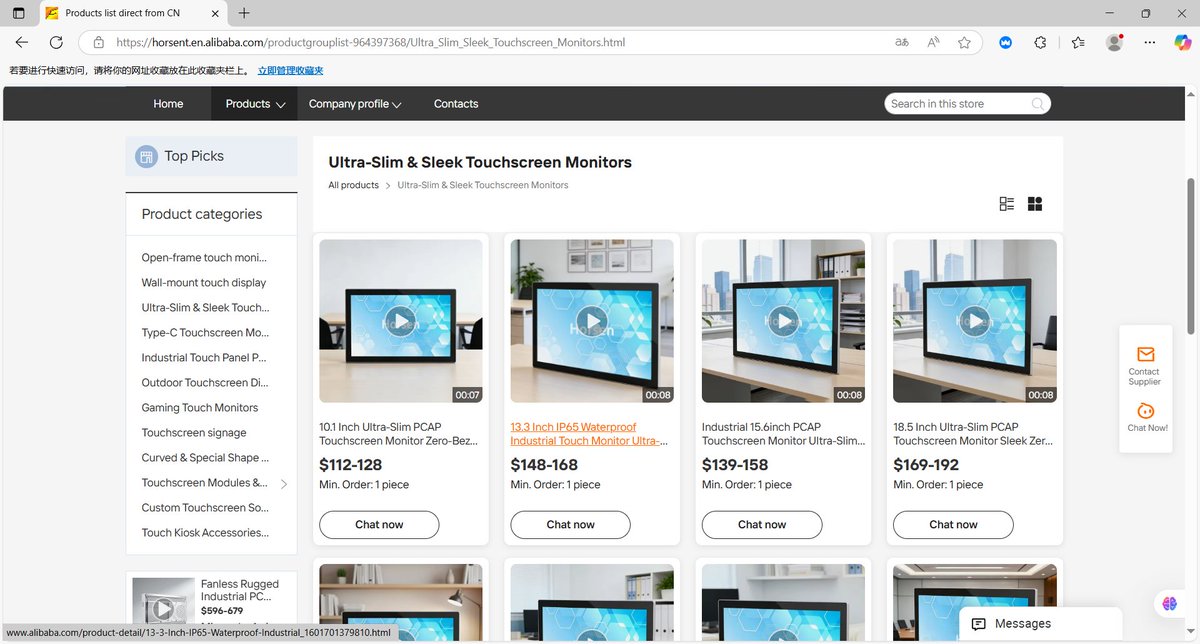Open Curved & Special Shape category

tap(205, 458)
